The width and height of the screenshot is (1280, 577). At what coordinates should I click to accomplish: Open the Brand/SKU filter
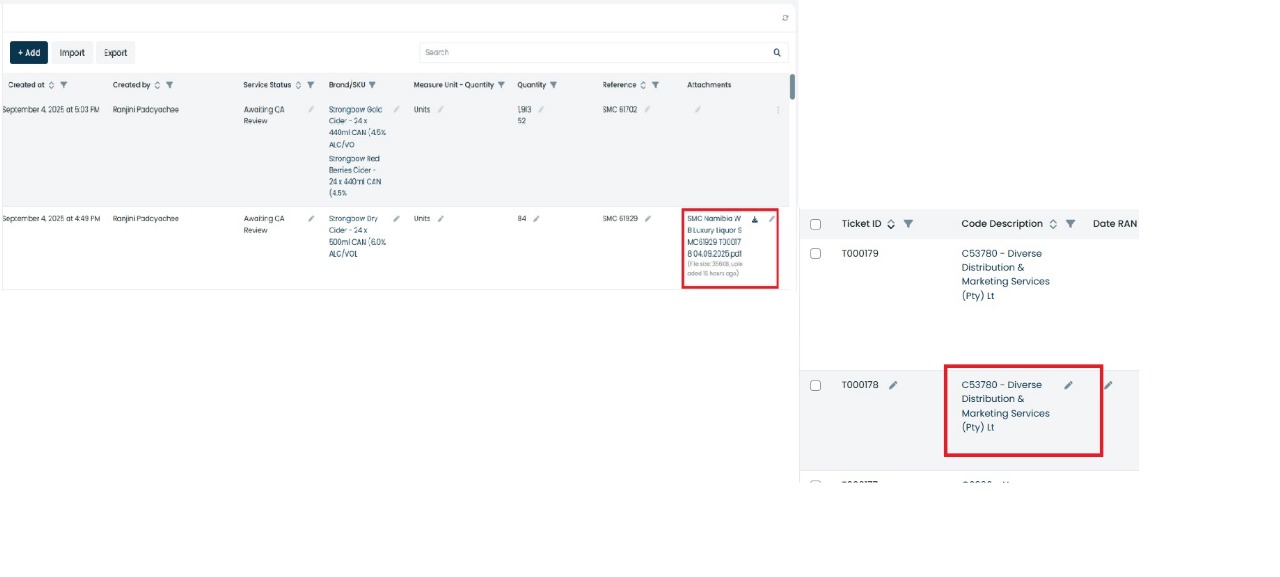(372, 85)
